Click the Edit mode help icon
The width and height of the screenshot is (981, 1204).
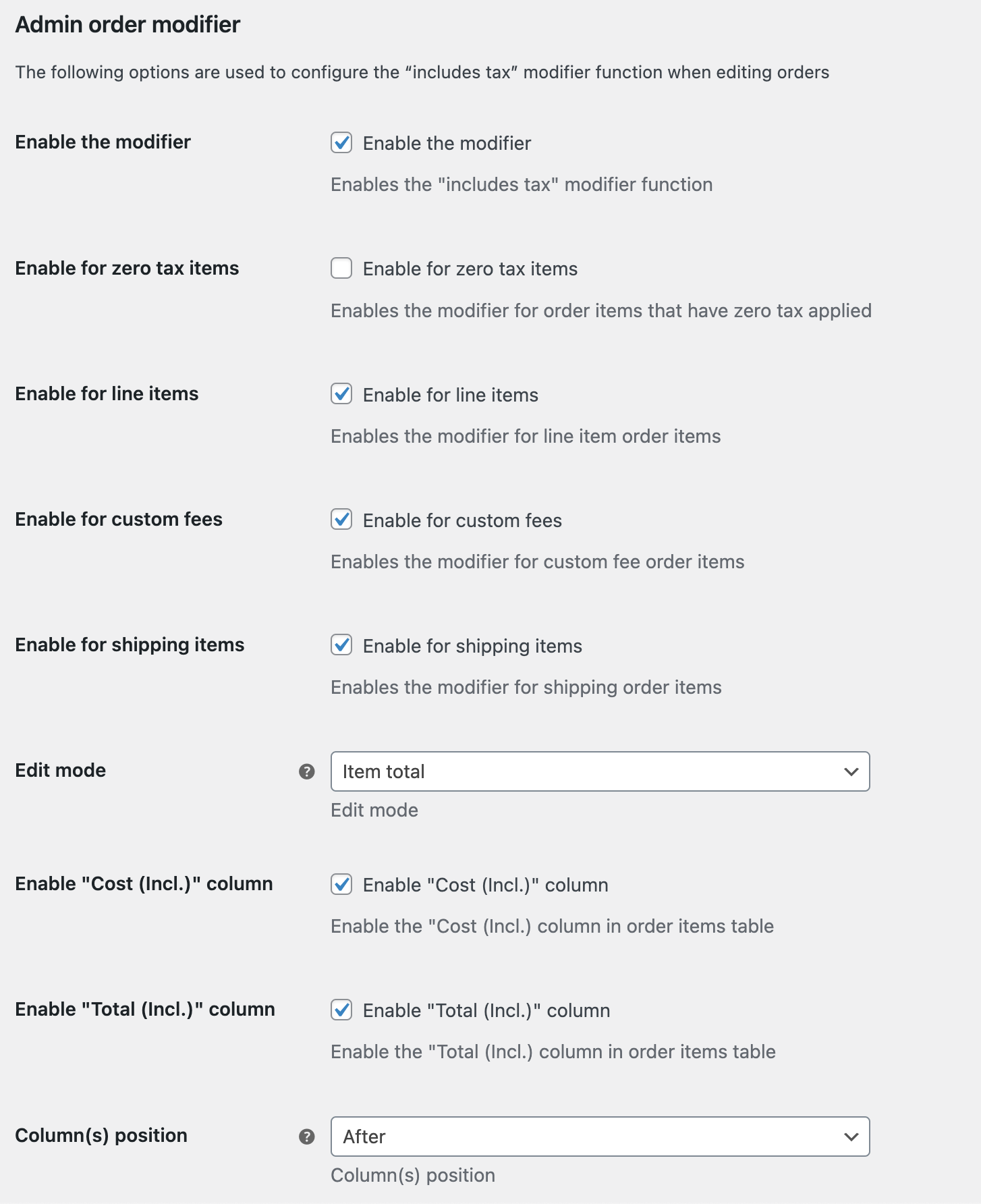click(x=307, y=770)
